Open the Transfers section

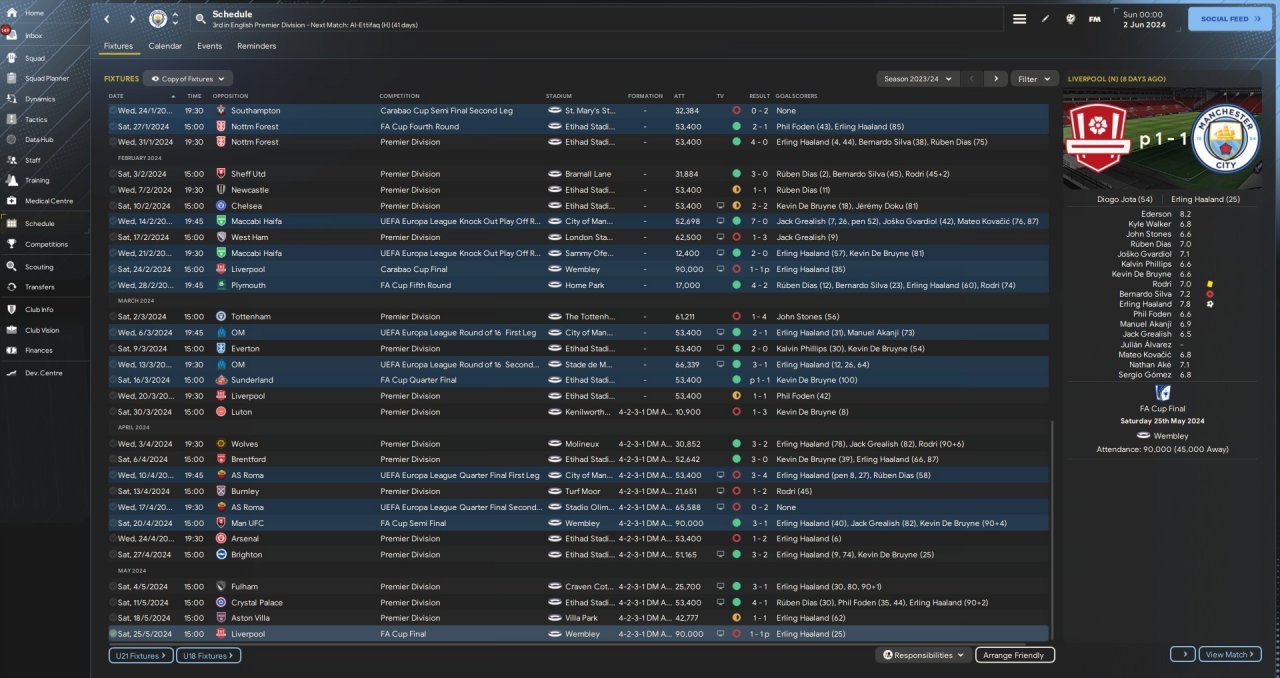point(40,287)
